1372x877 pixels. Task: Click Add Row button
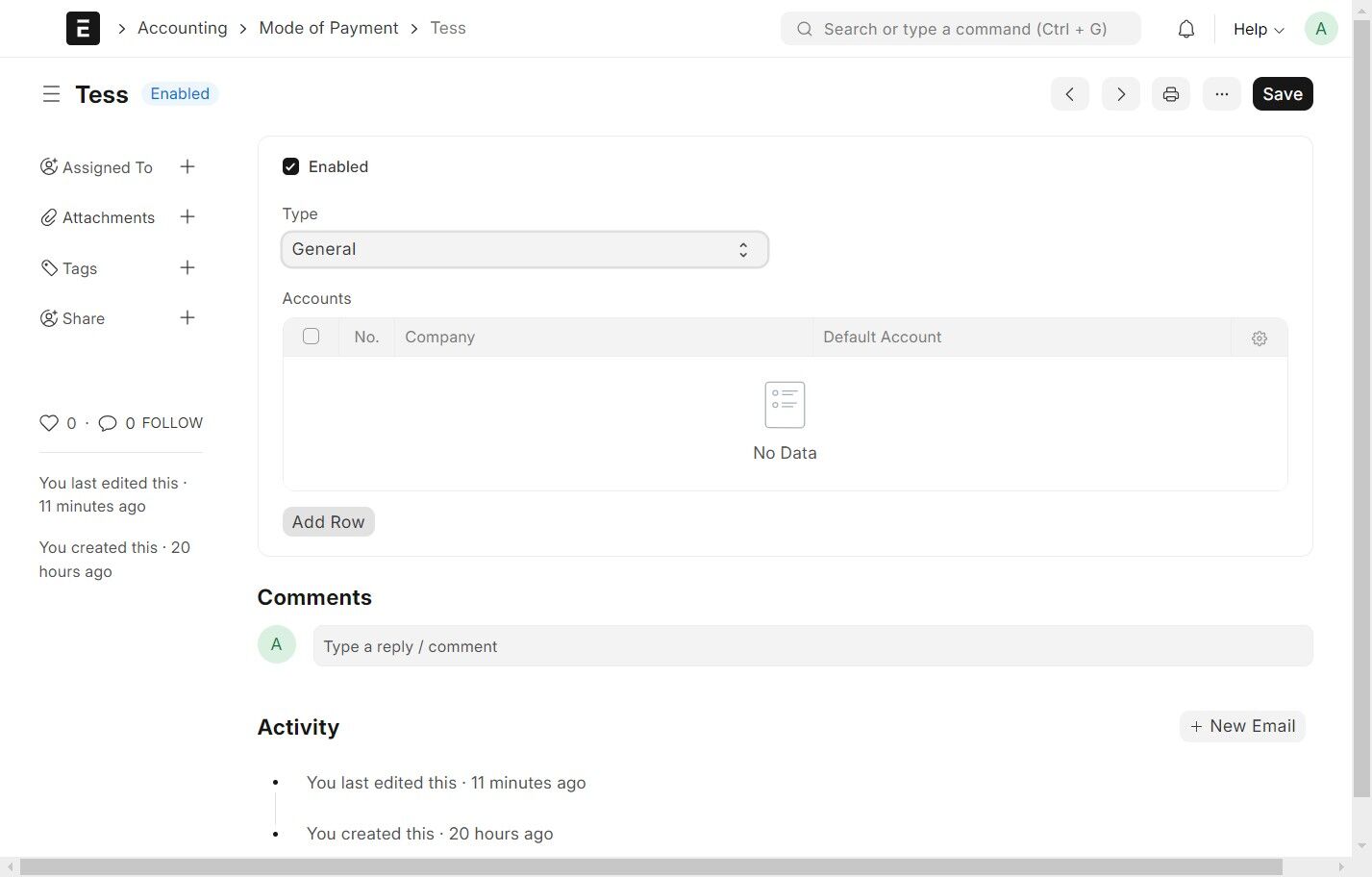click(328, 522)
